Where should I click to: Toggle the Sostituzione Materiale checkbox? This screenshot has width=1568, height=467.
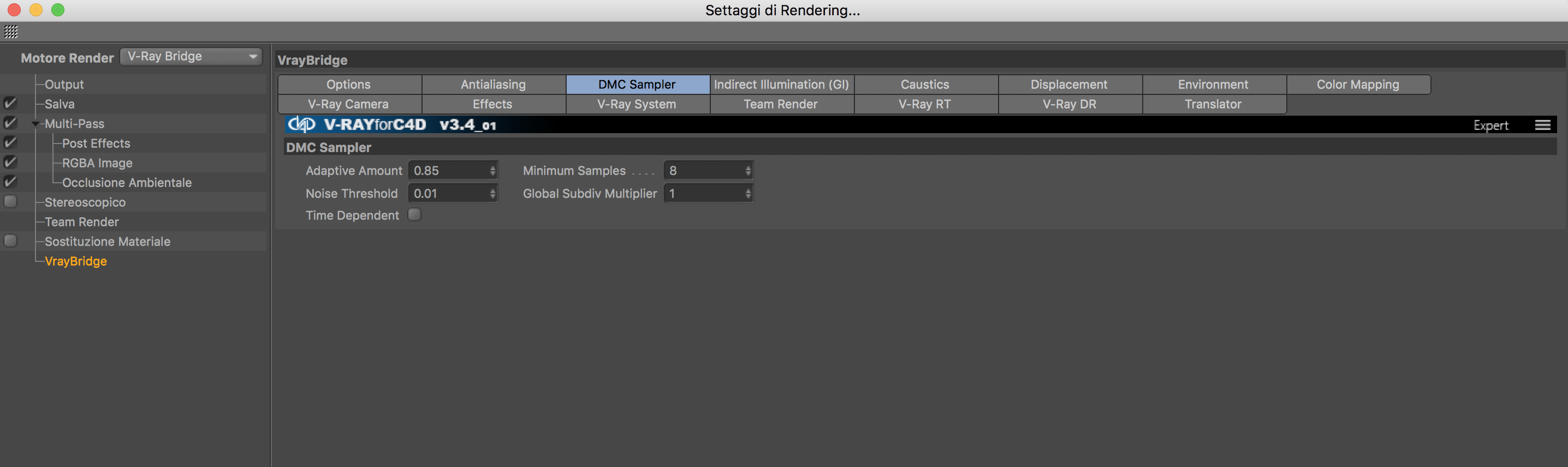pos(10,241)
